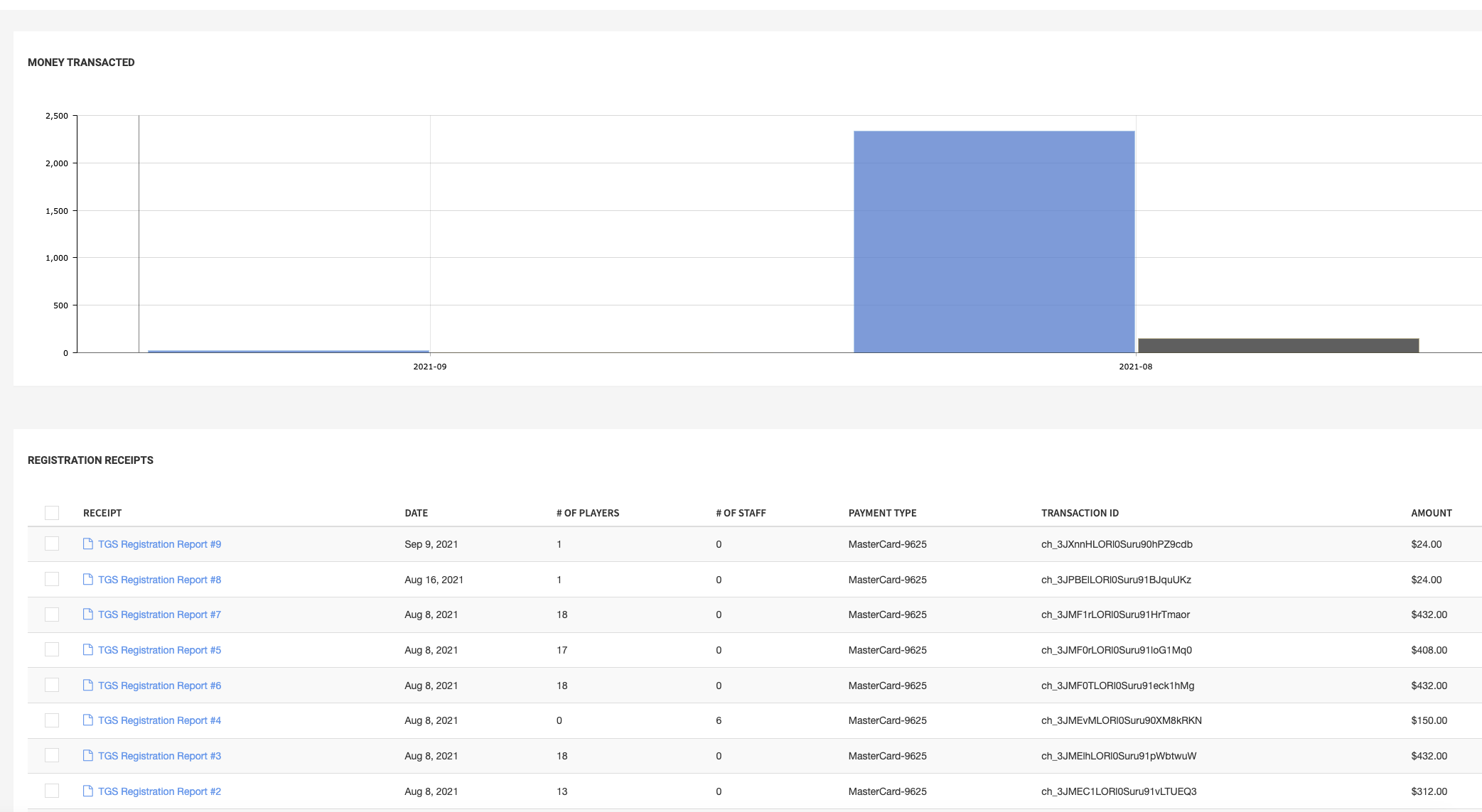1482x812 pixels.
Task: Open TGS Registration Report #2 link
Action: (x=159, y=791)
